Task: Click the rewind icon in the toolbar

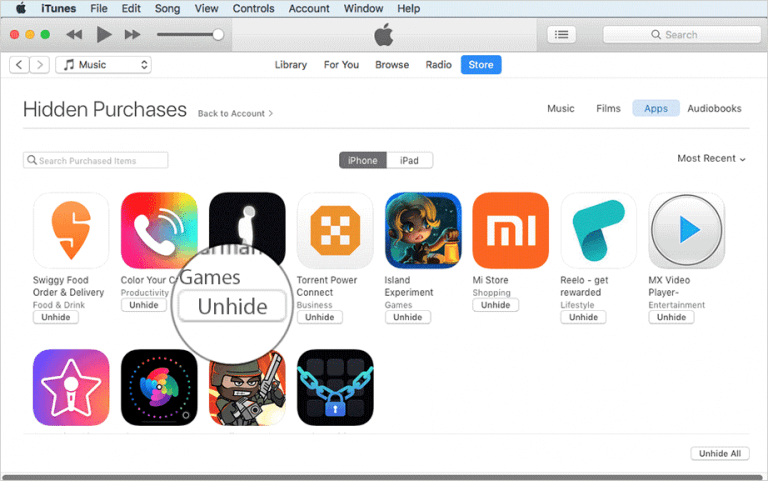Action: [x=74, y=34]
